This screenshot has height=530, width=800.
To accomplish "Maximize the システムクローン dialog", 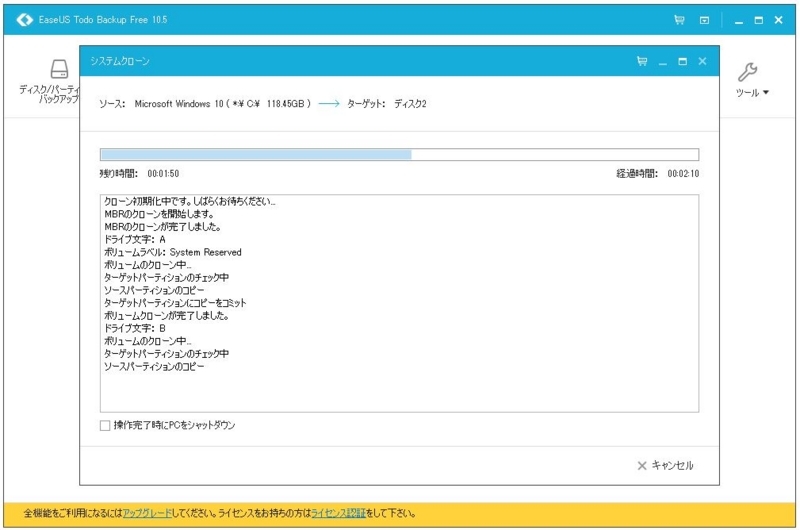I will 682,61.
